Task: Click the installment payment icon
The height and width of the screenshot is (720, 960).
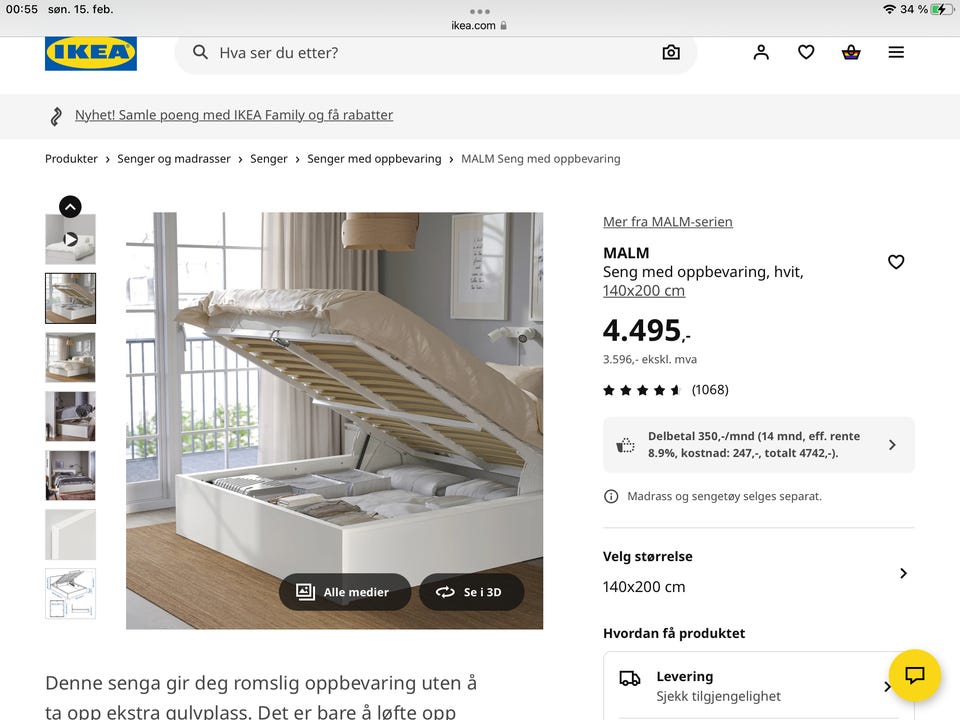Action: point(625,445)
